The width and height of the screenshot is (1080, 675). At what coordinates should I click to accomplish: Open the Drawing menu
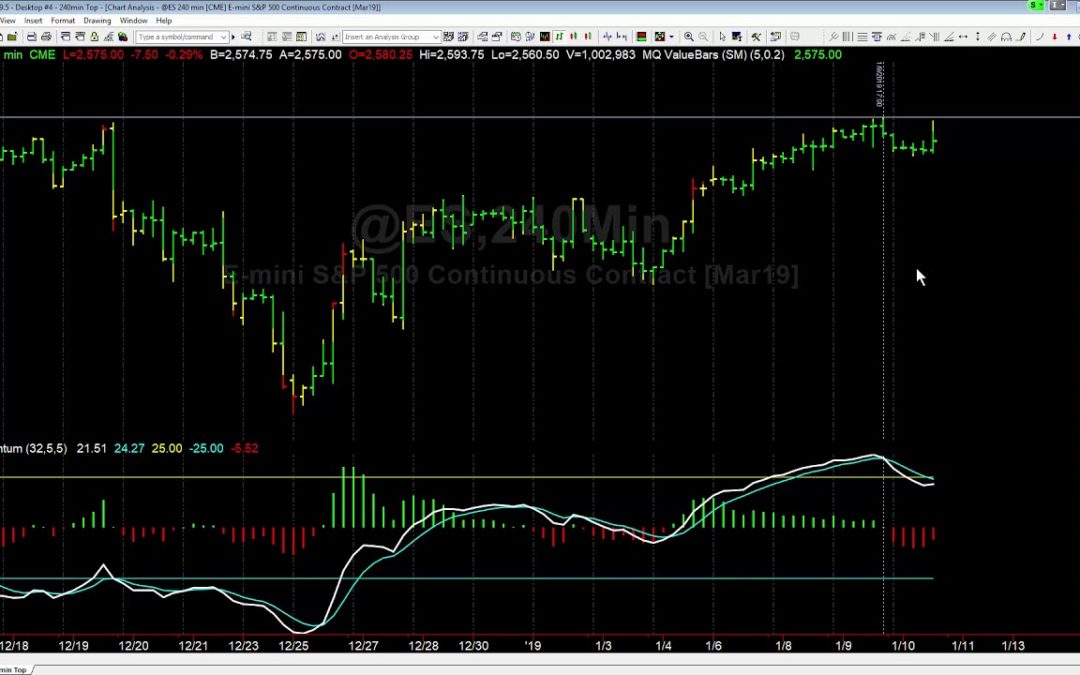pos(97,20)
